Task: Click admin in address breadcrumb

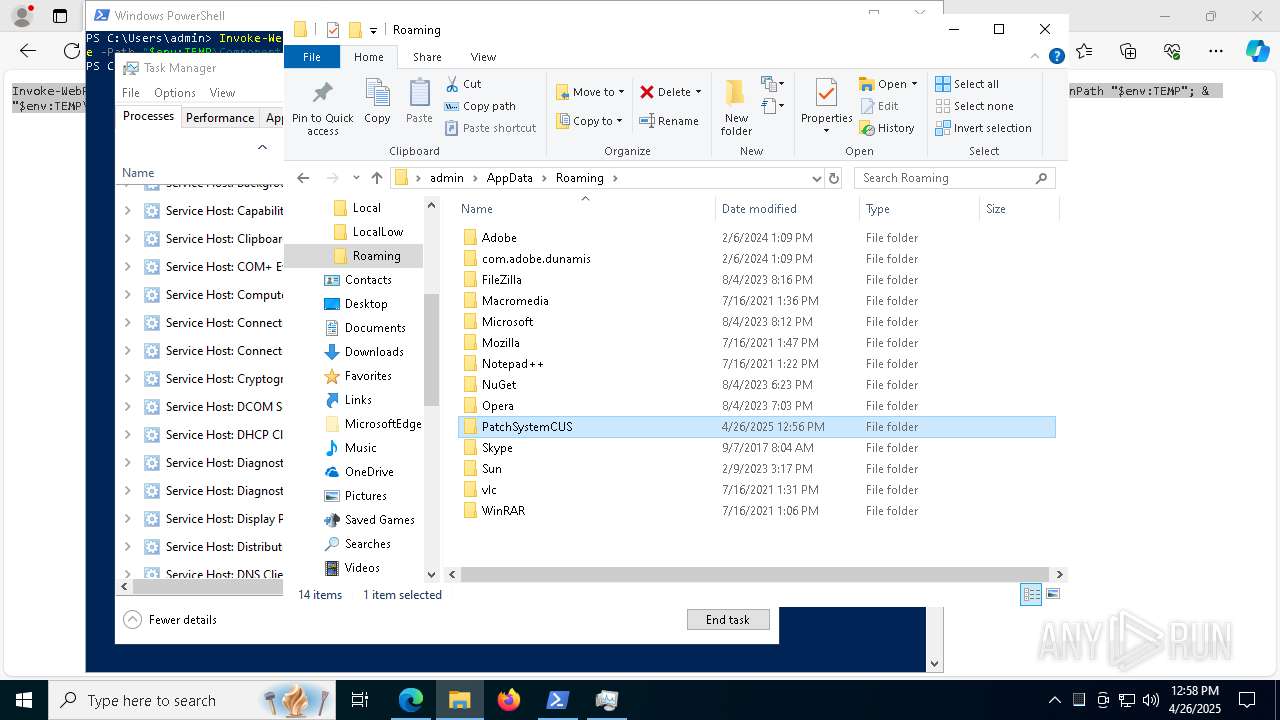Action: [447, 178]
